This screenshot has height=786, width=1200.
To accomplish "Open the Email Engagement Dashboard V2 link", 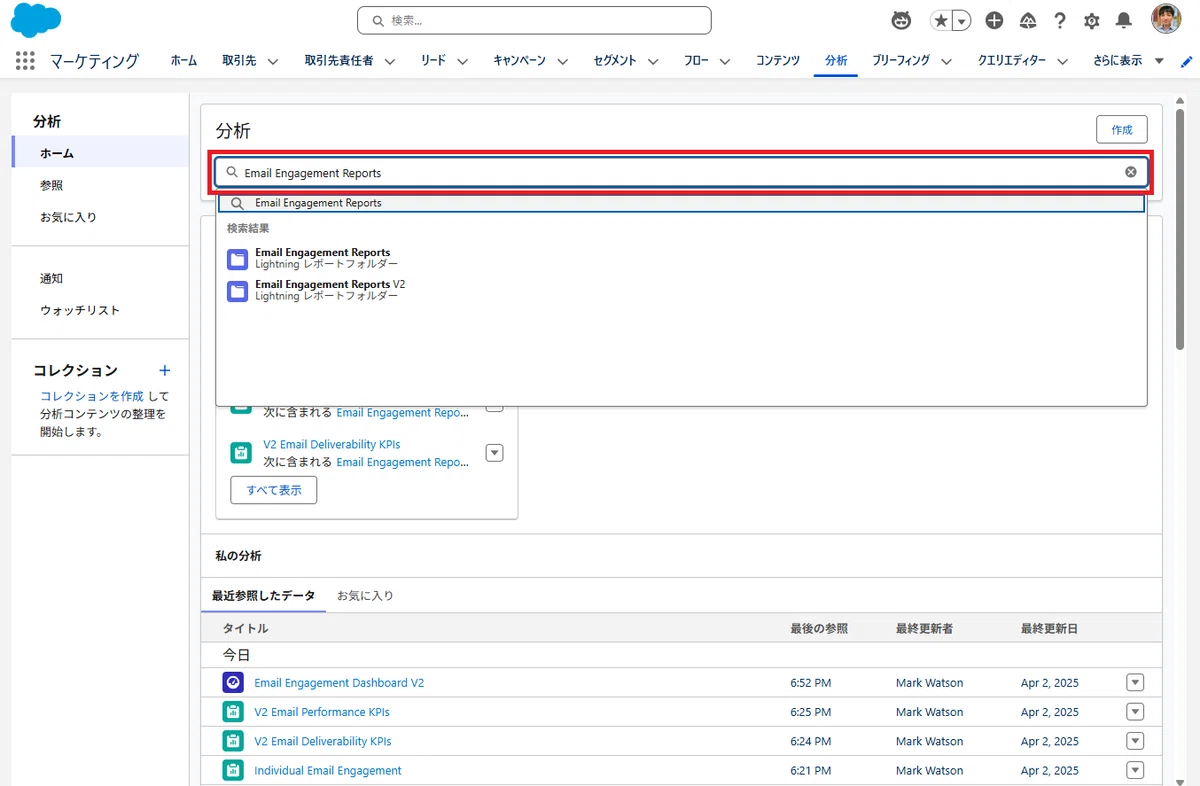I will pyautogui.click(x=339, y=683).
